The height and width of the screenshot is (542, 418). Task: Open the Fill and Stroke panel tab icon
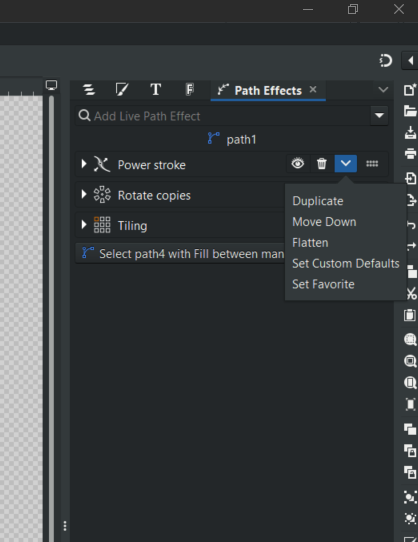click(x=122, y=90)
